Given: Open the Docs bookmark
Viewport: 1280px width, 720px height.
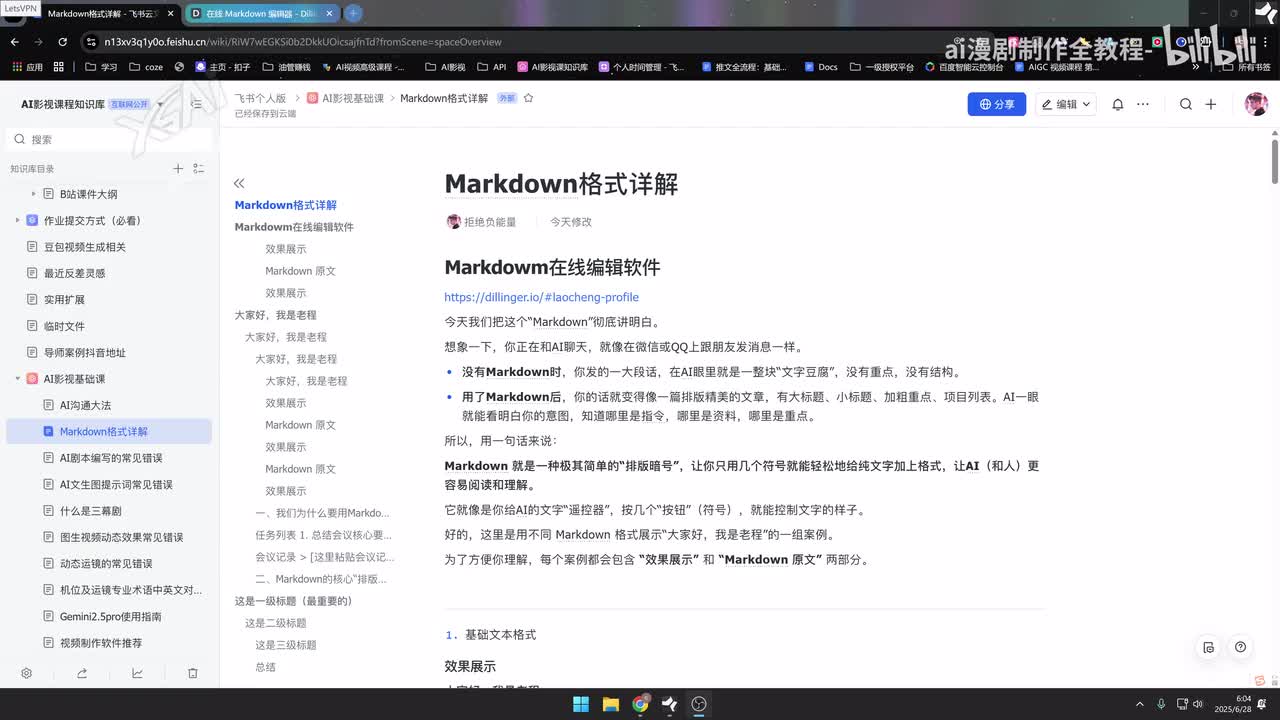Looking at the screenshot, I should point(820,67).
